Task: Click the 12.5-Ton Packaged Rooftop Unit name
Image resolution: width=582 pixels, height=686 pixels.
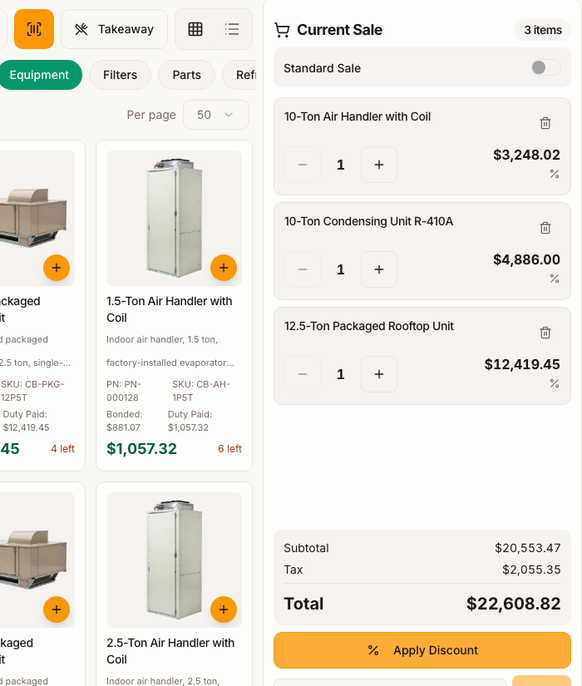Action: (x=369, y=326)
